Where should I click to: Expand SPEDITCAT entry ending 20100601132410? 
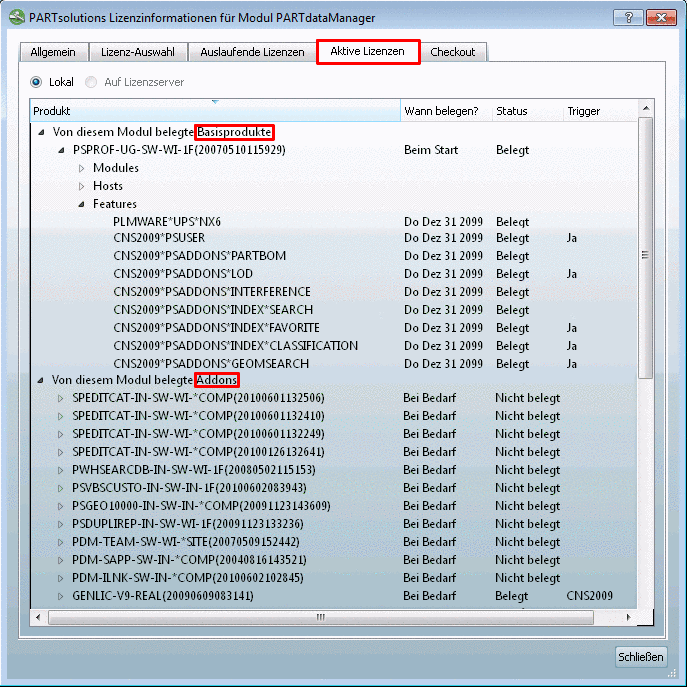pyautogui.click(x=60, y=416)
